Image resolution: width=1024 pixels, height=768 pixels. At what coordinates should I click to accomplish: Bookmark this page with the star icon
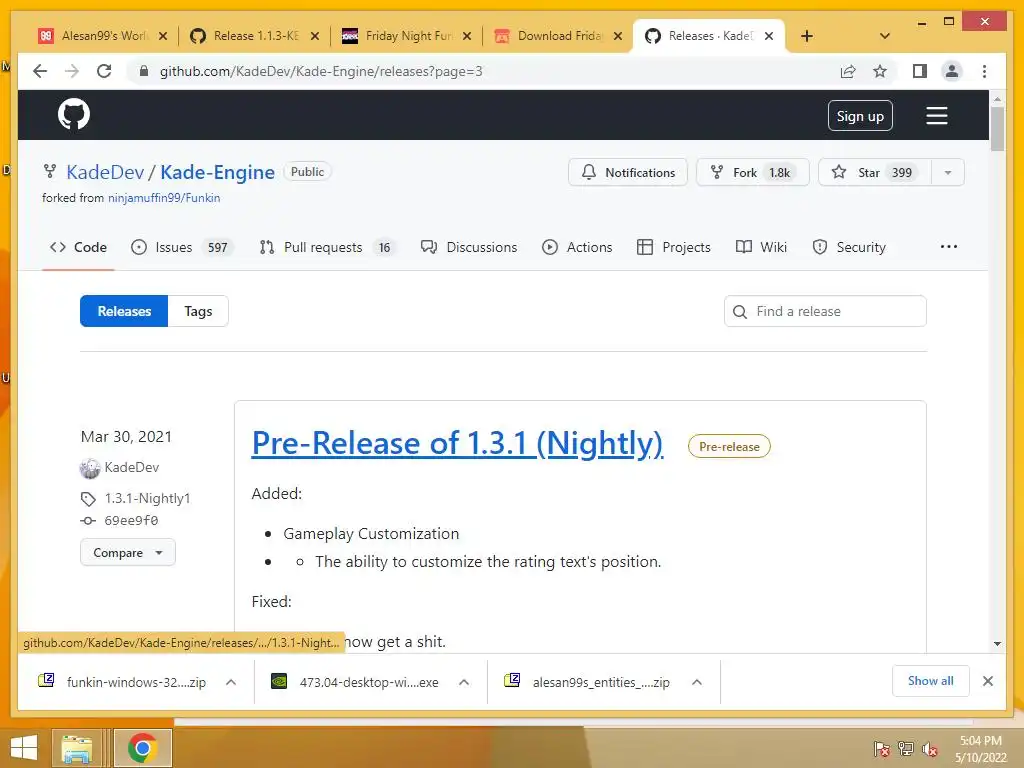click(880, 71)
